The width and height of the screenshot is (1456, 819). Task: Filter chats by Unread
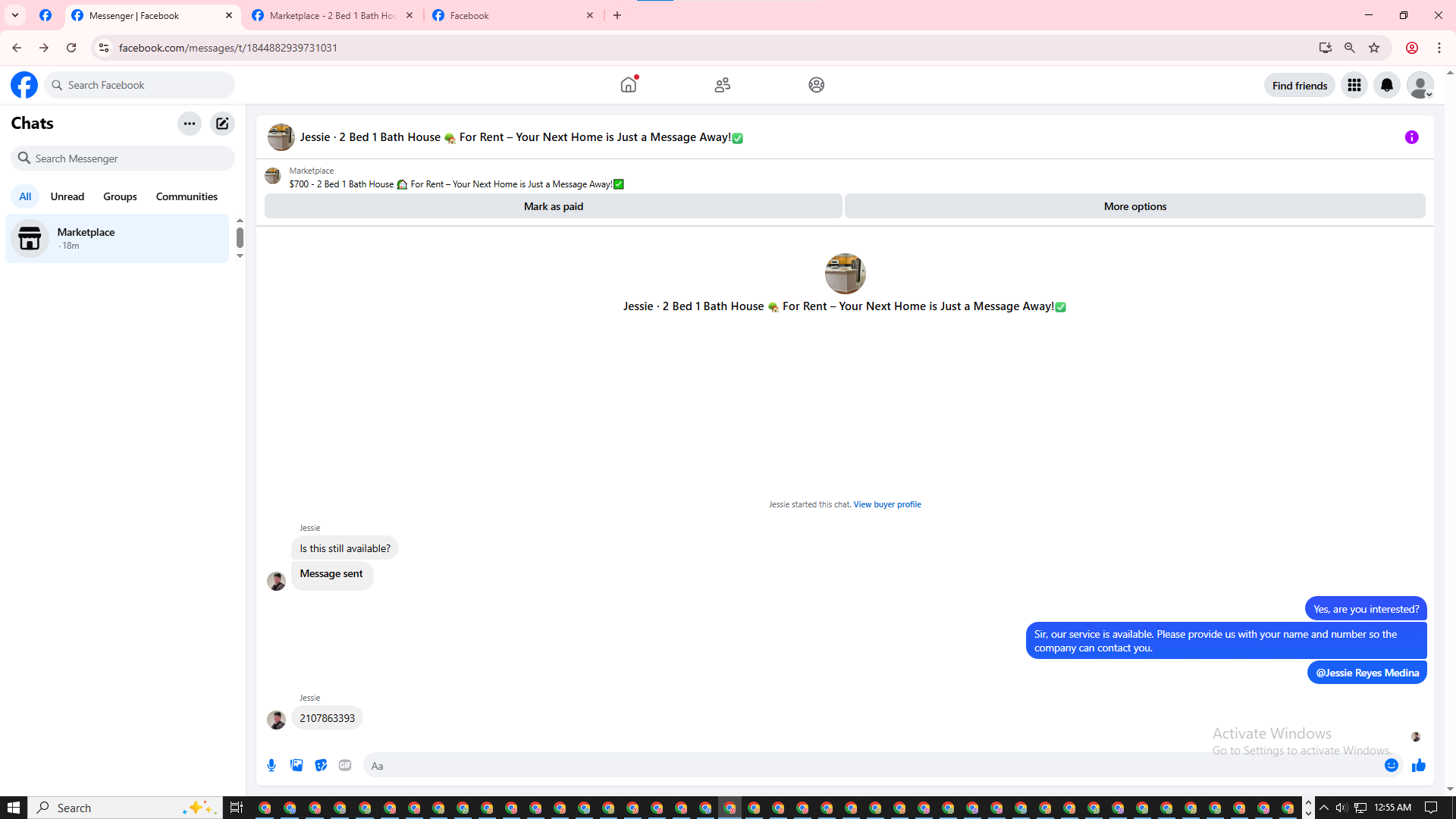tap(67, 196)
